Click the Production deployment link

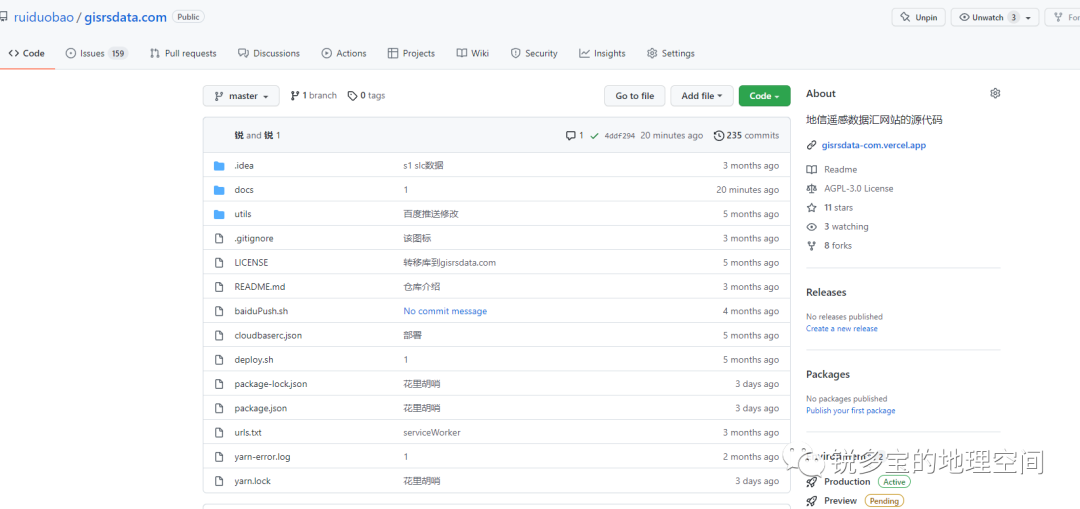(847, 482)
